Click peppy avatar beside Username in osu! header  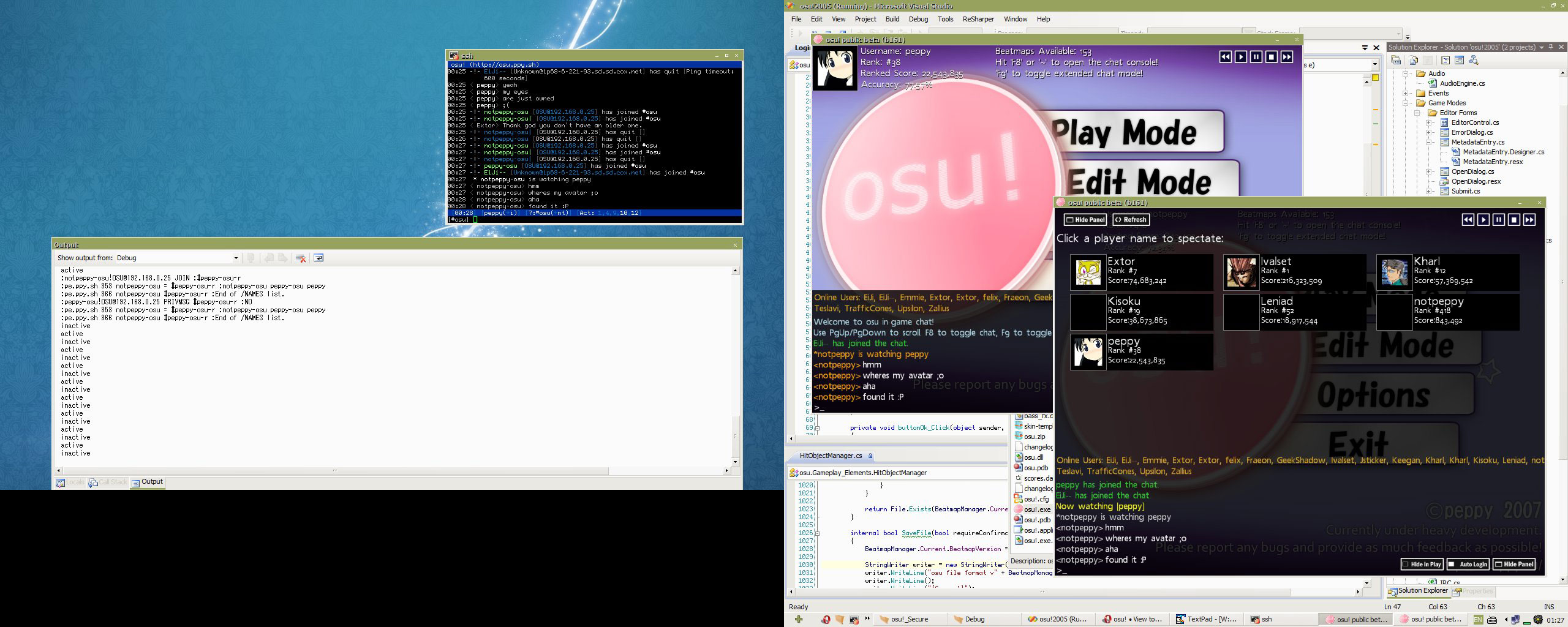point(834,68)
